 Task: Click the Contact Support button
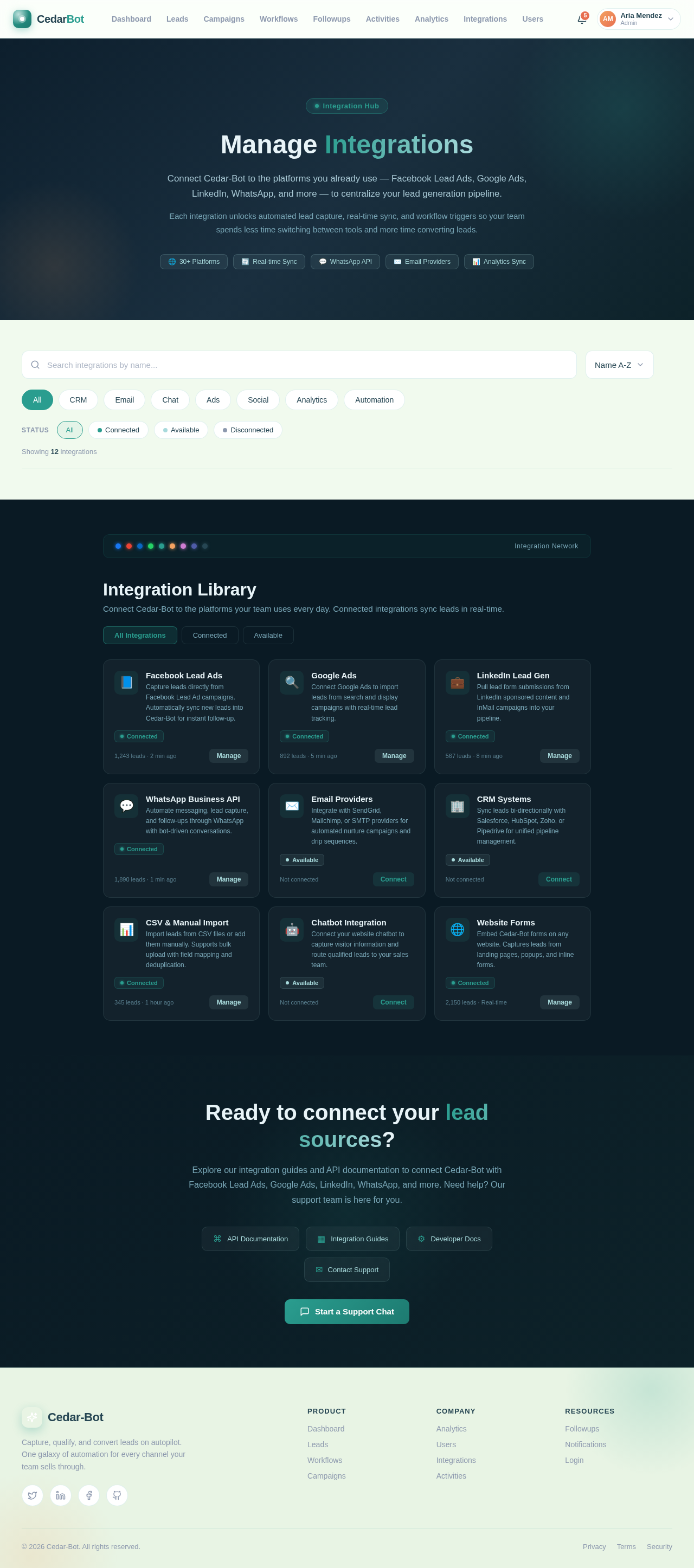pos(346,1270)
